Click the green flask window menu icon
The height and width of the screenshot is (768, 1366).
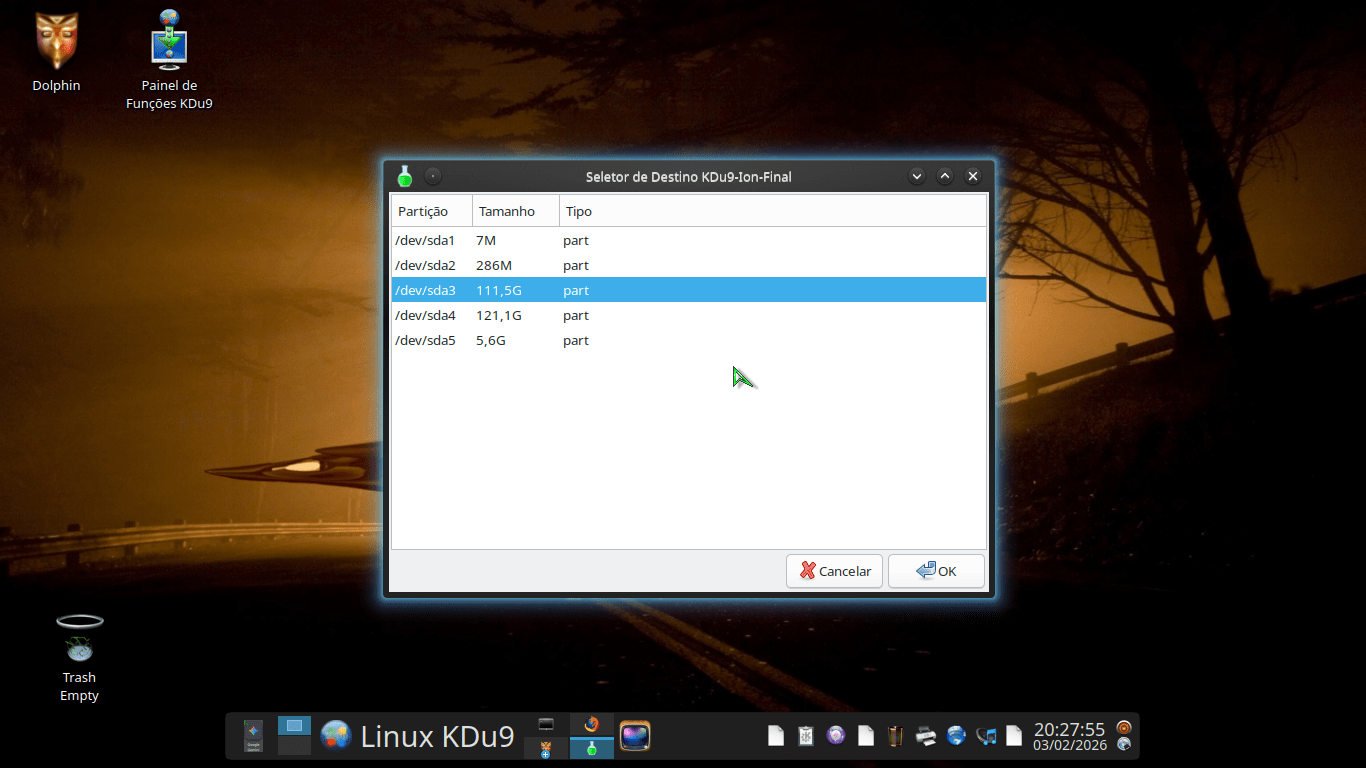pyautogui.click(x=405, y=176)
